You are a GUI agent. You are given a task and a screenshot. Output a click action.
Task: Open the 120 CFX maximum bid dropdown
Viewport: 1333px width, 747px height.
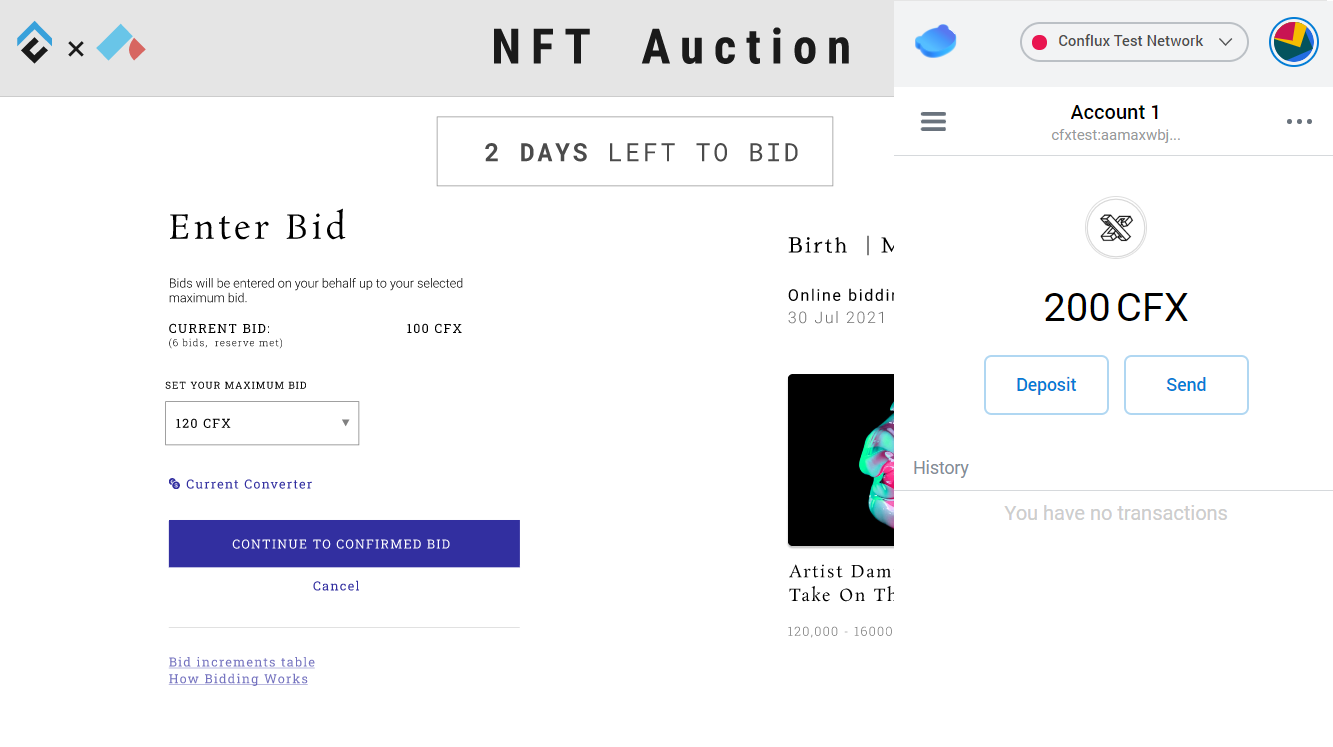262,423
